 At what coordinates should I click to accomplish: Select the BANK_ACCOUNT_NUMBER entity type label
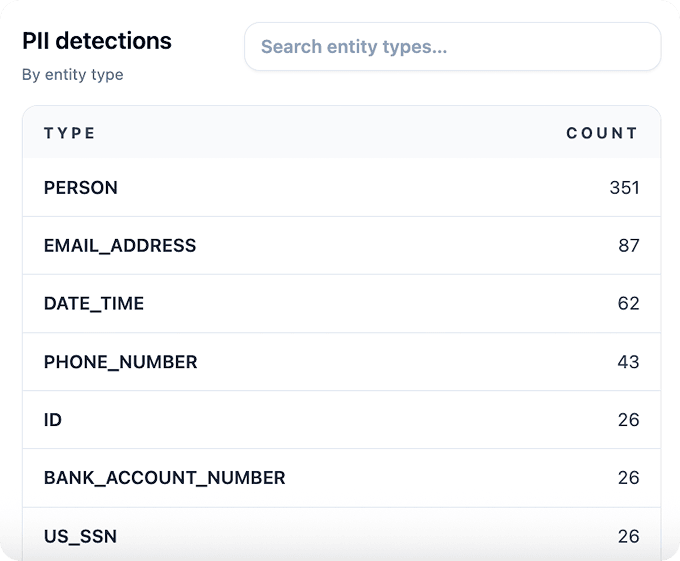click(x=165, y=478)
